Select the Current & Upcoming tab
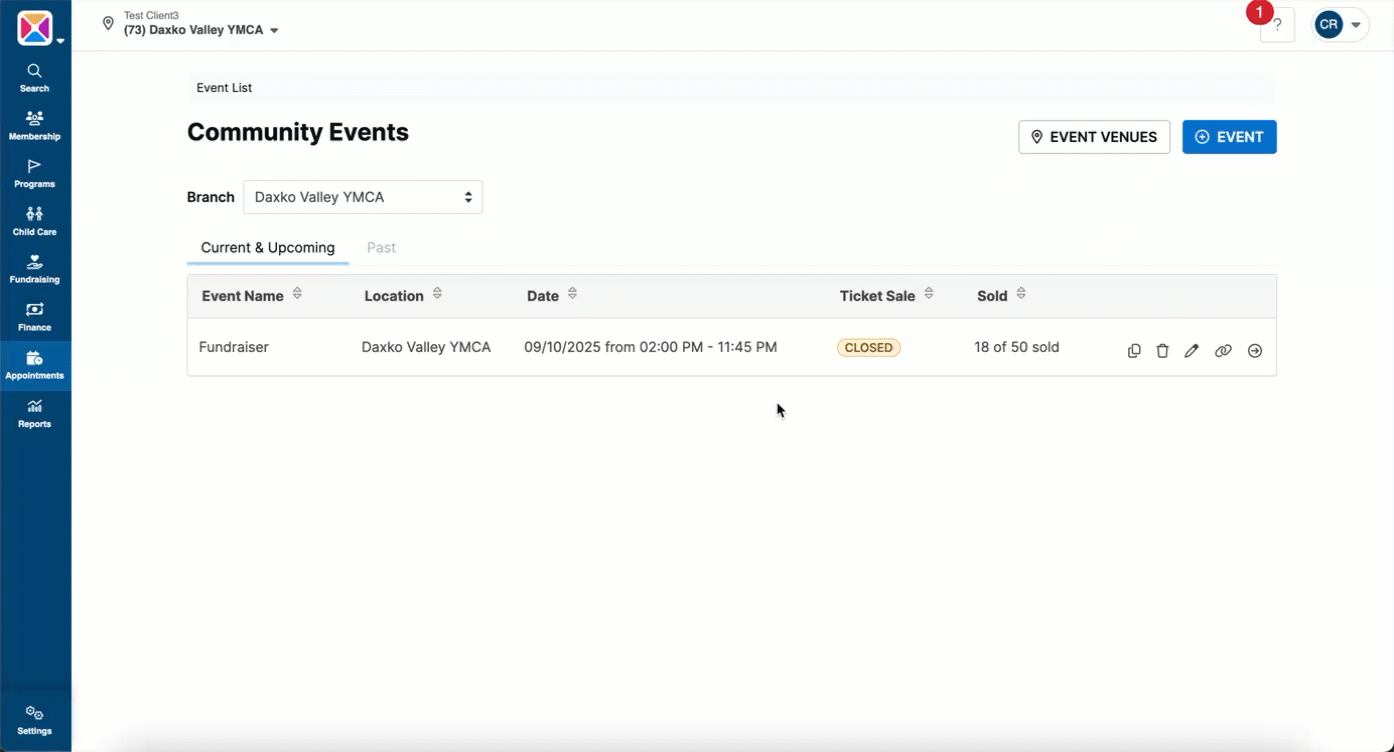Image resolution: width=1394 pixels, height=752 pixels. [267, 248]
